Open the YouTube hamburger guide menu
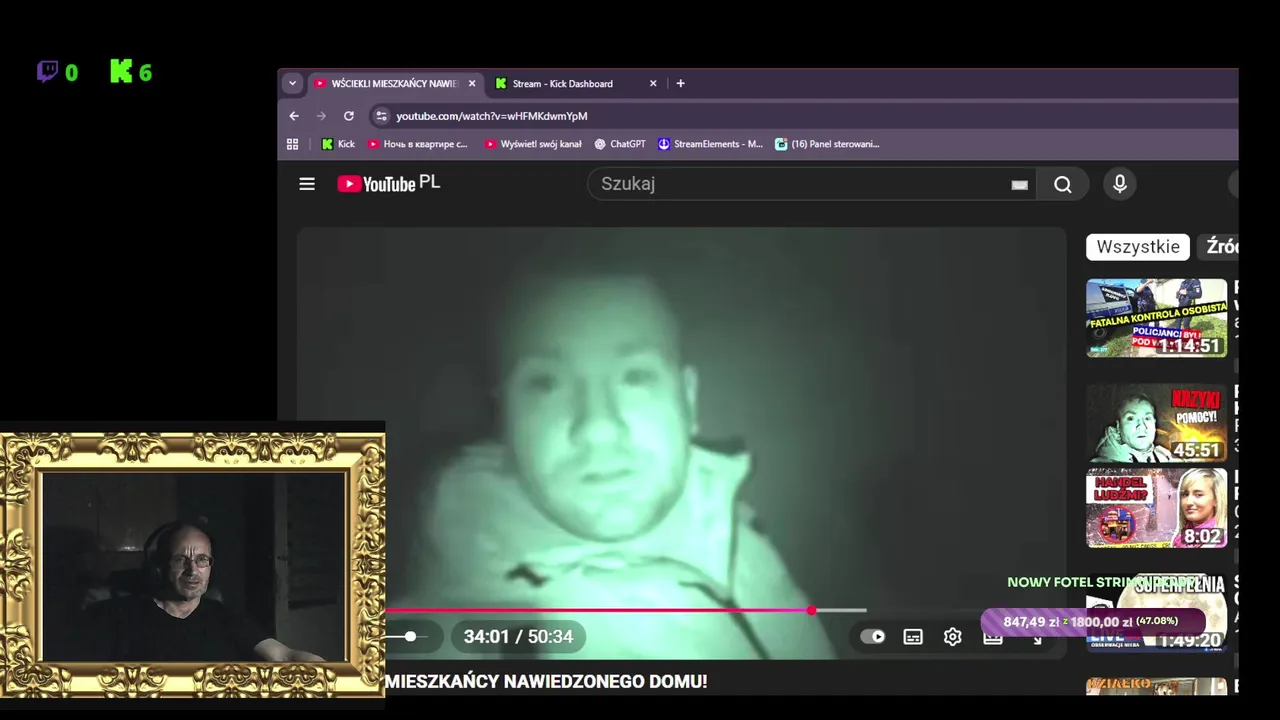 (x=307, y=184)
